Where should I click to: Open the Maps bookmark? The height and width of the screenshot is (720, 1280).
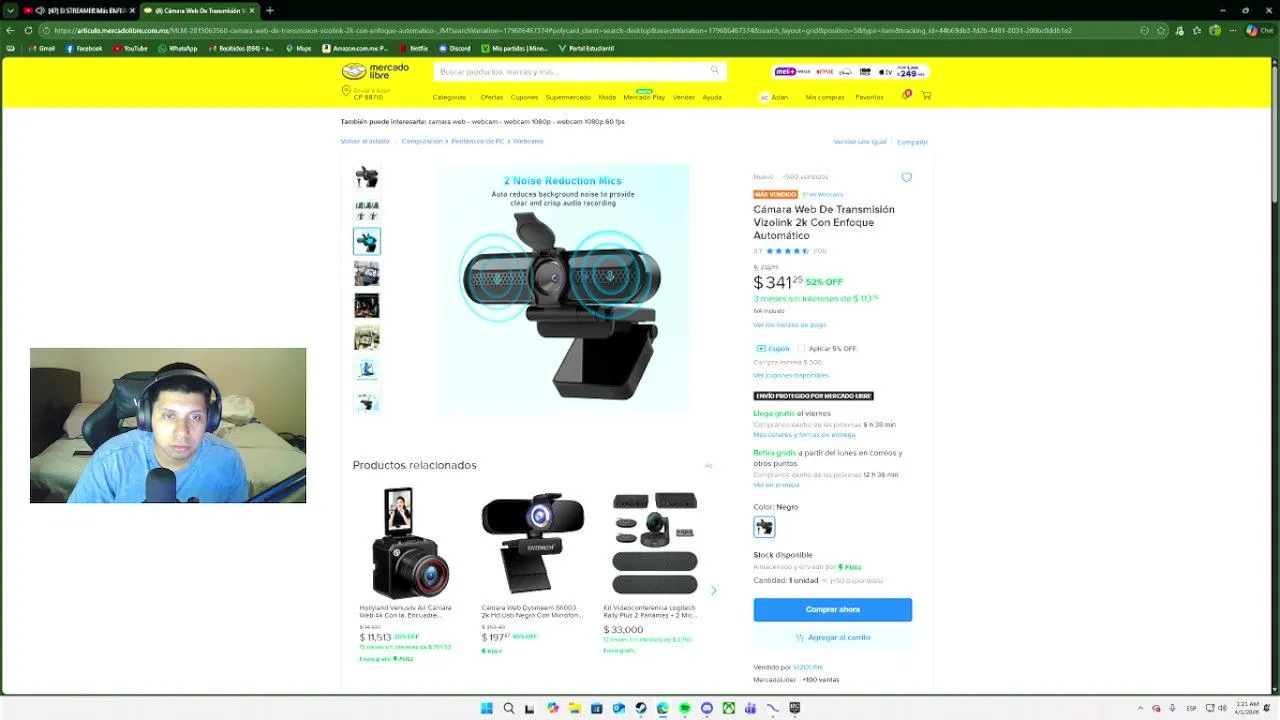(x=298, y=48)
